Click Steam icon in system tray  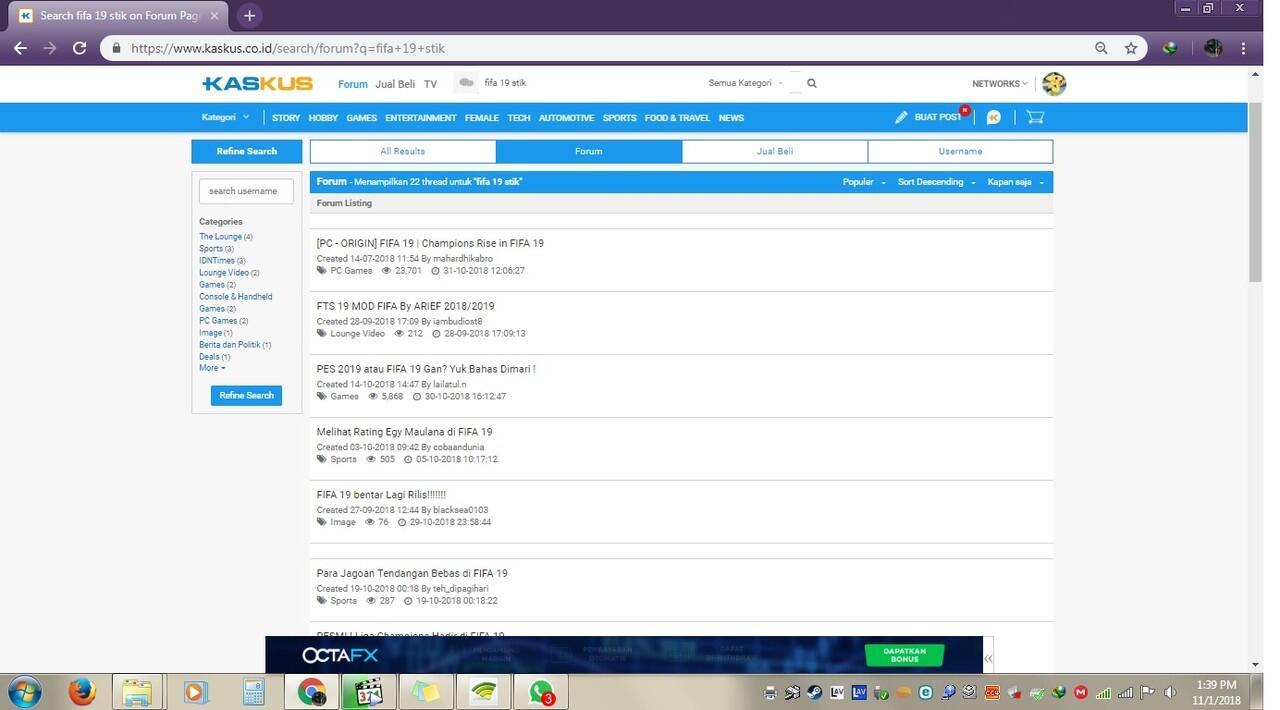[x=815, y=692]
